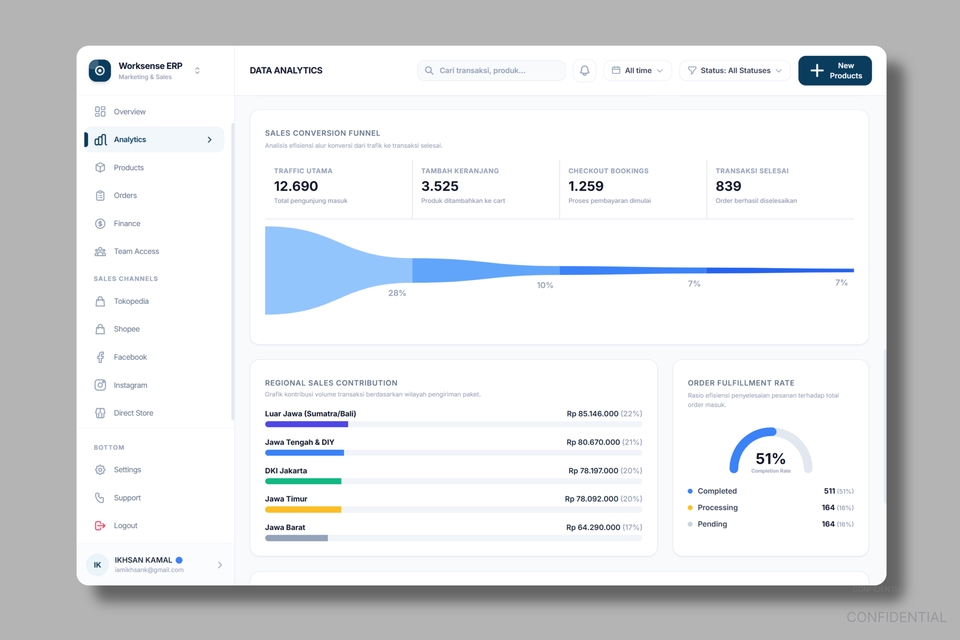Focus the Cari transaksi search field
This screenshot has width=960, height=640.
tap(491, 70)
